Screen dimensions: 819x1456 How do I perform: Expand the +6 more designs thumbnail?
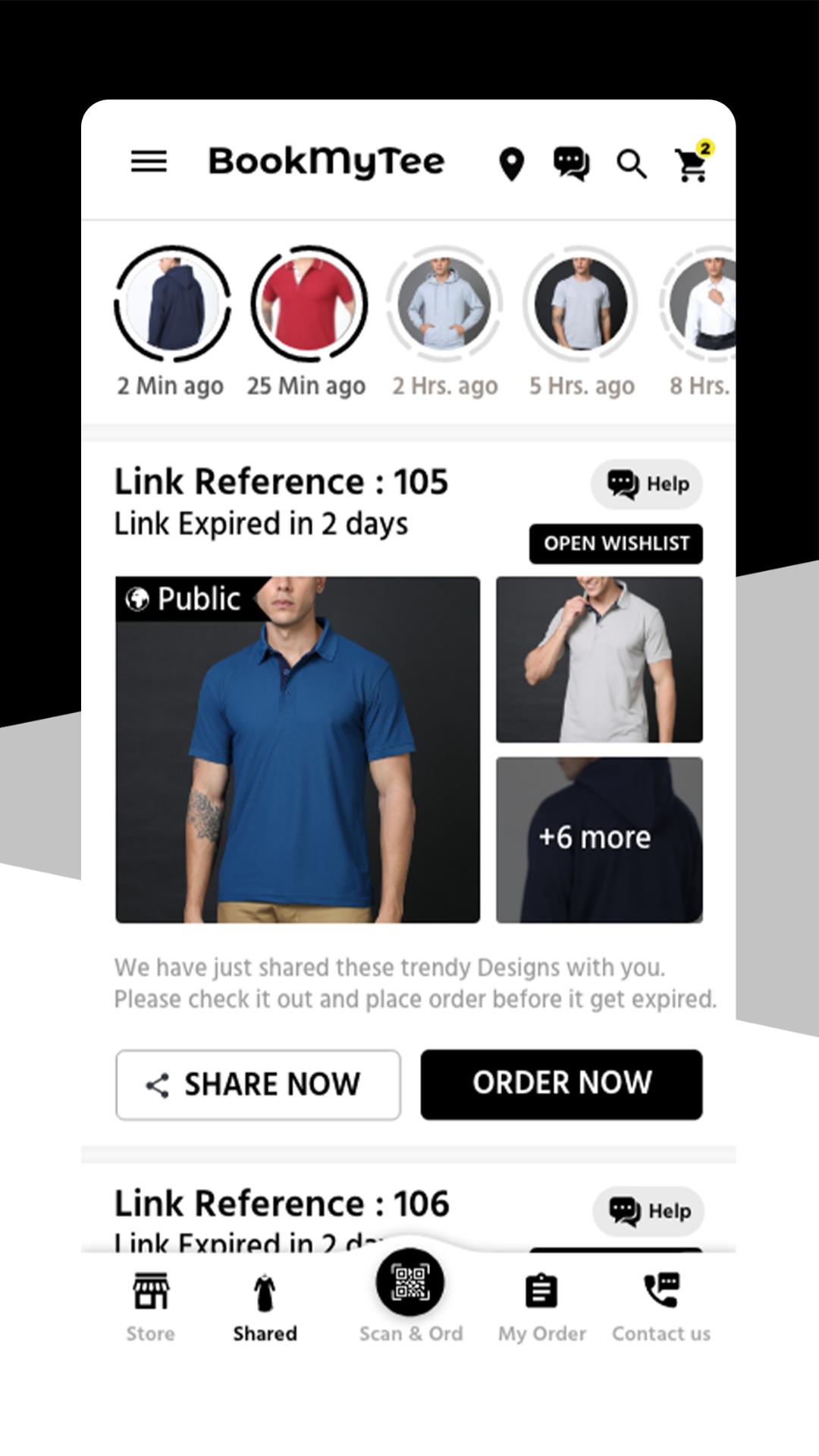coord(599,840)
